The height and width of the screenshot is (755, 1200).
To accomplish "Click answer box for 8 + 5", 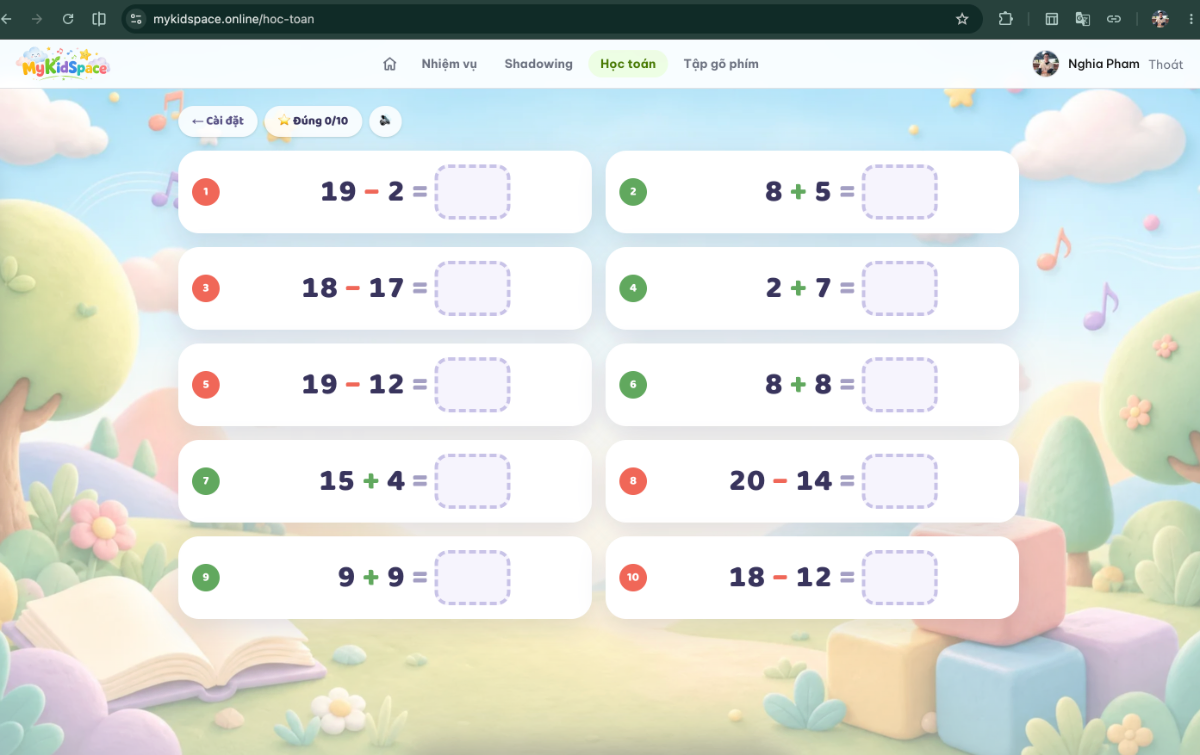I will [x=900, y=192].
